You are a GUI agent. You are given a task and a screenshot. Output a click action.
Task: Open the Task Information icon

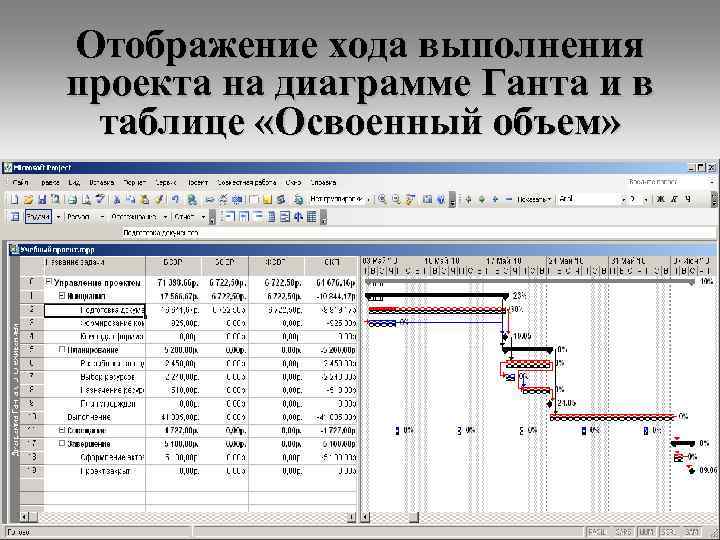(x=253, y=199)
